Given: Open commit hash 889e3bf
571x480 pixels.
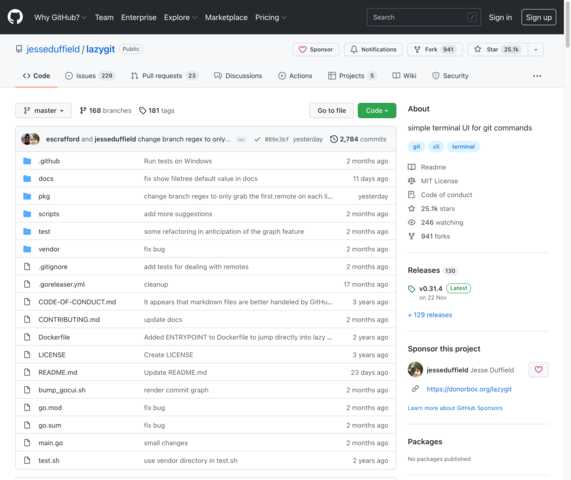Looking at the screenshot, I should [x=277, y=139].
